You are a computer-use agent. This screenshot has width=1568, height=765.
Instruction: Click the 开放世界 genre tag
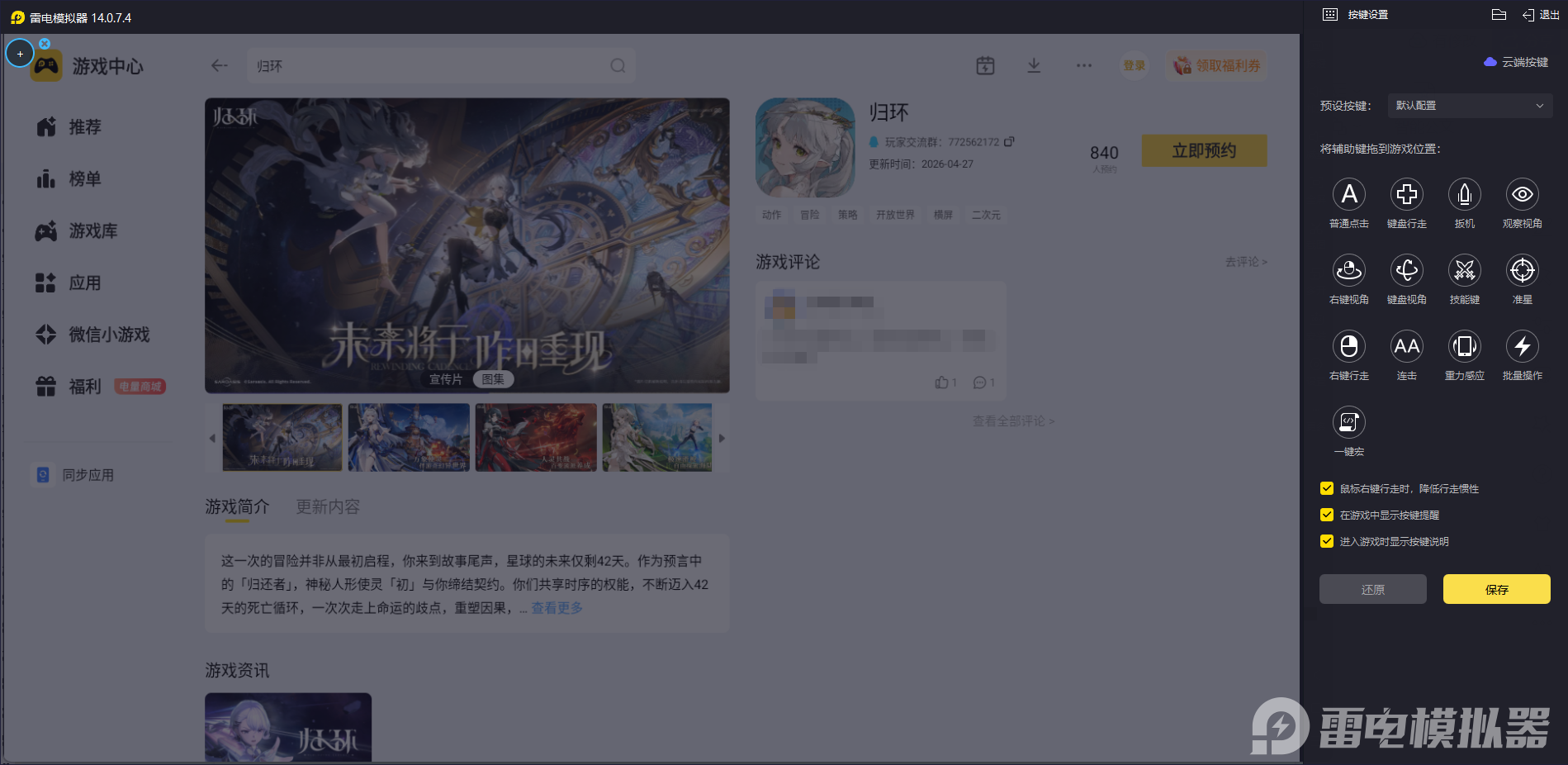[x=895, y=215]
